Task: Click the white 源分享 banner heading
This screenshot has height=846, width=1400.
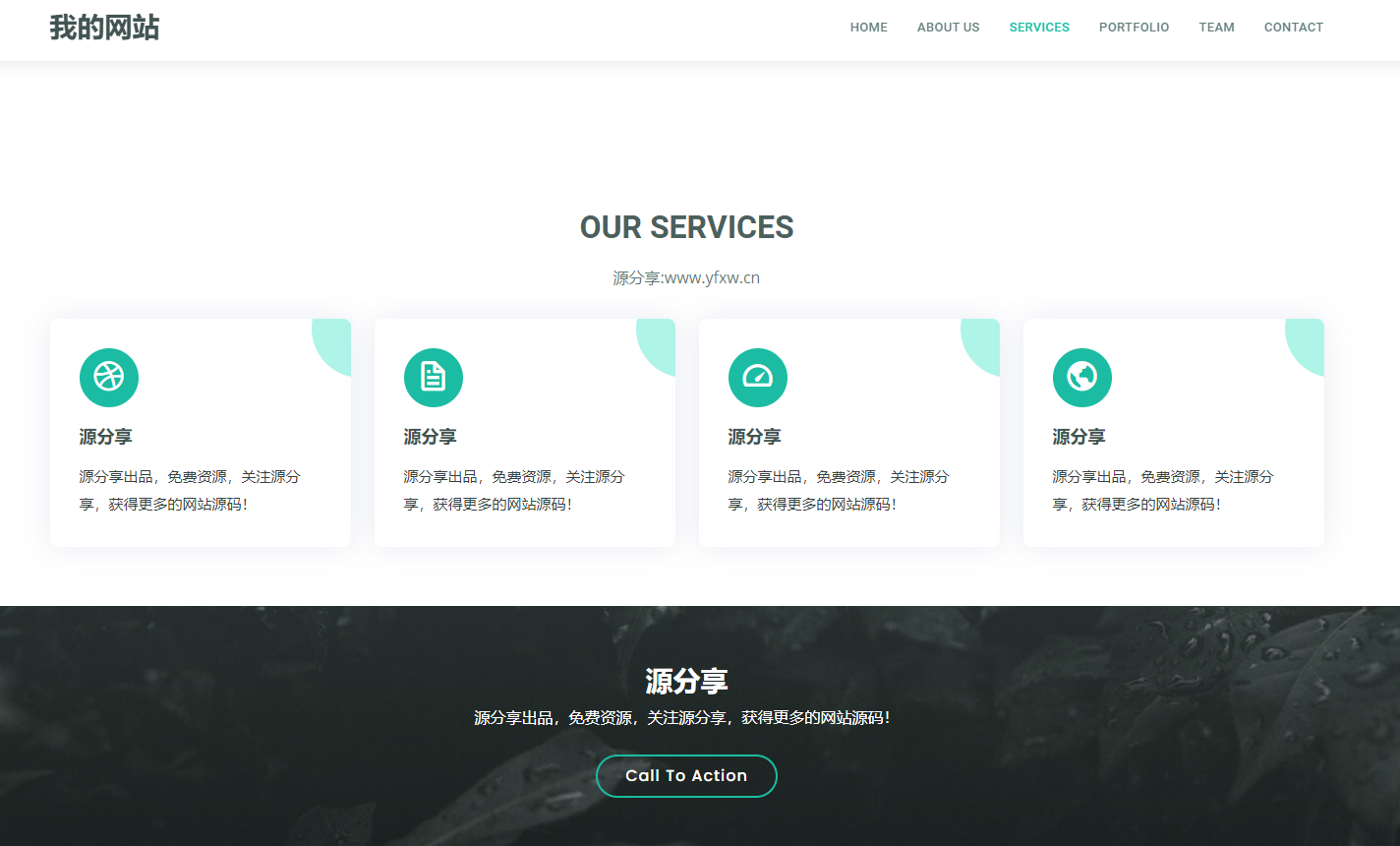Action: click(x=686, y=681)
